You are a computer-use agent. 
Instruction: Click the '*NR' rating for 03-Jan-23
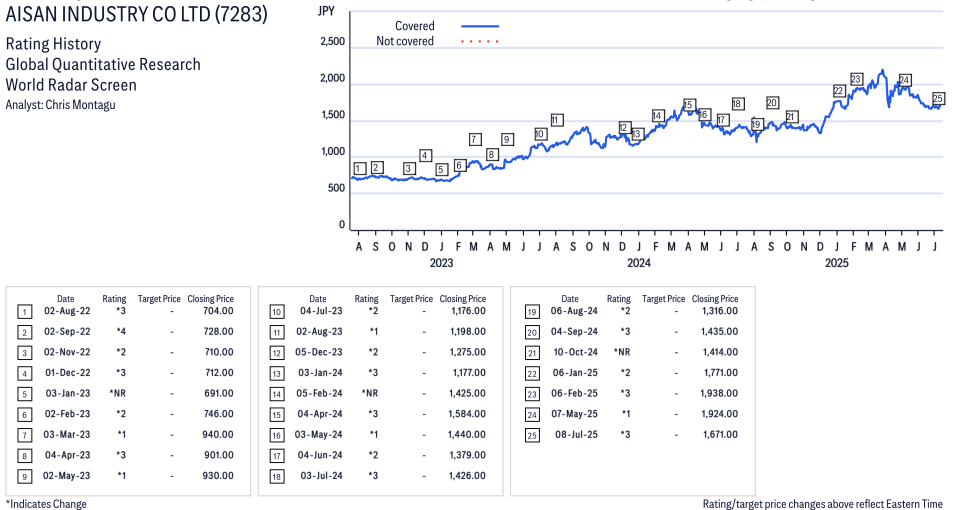[117, 393]
